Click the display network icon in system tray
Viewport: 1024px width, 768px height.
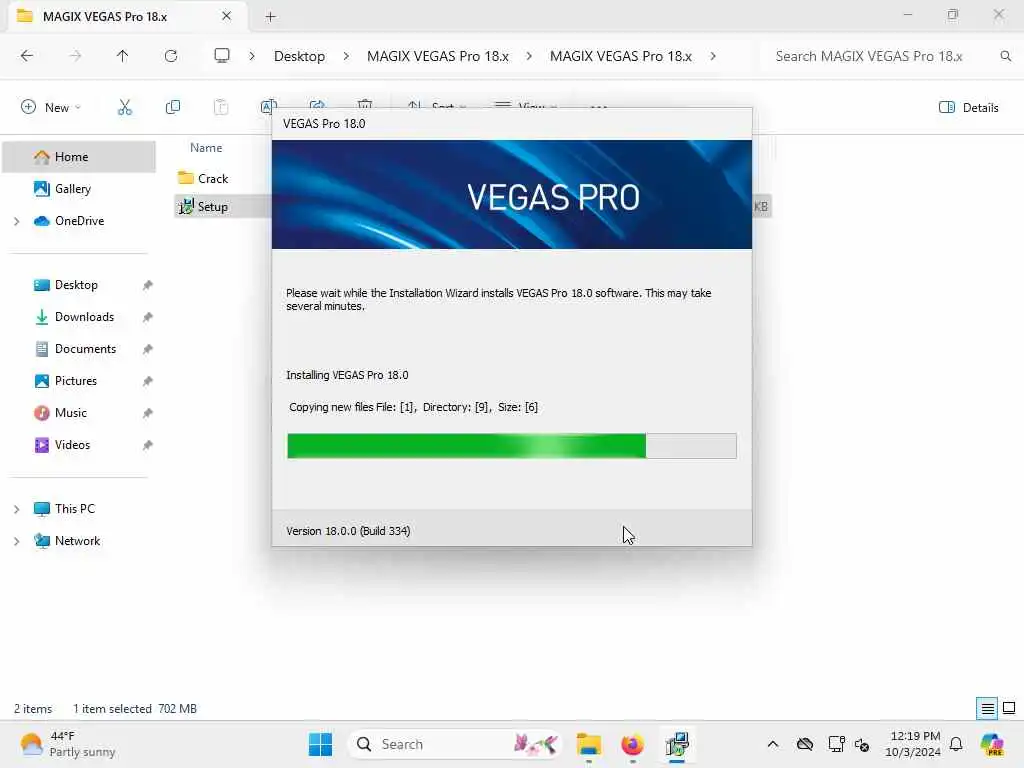836,744
